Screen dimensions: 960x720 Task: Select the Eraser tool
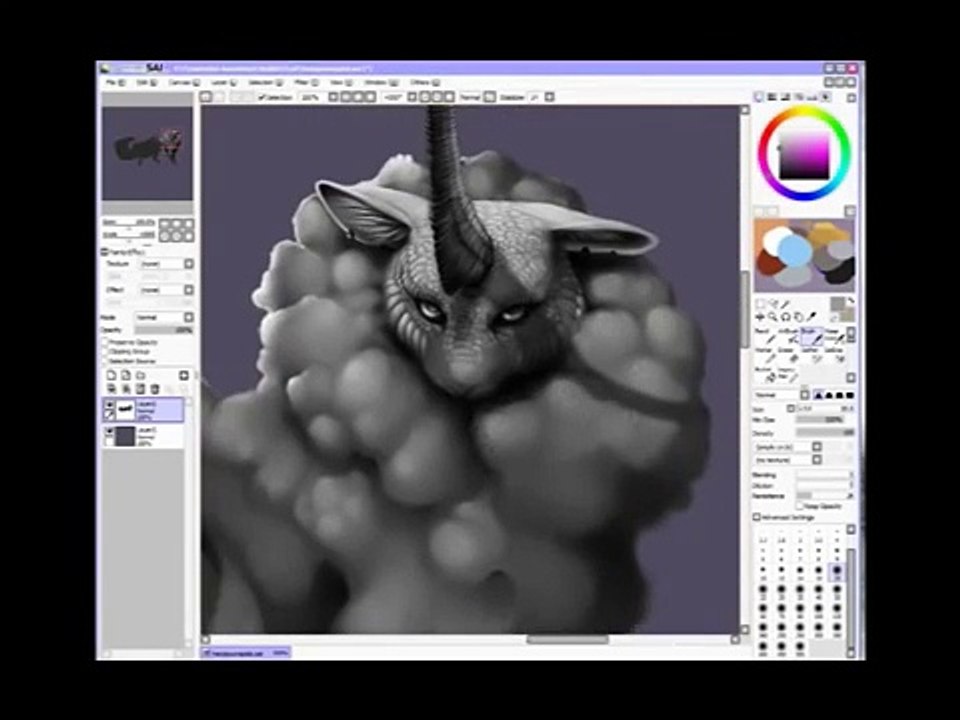(x=787, y=355)
